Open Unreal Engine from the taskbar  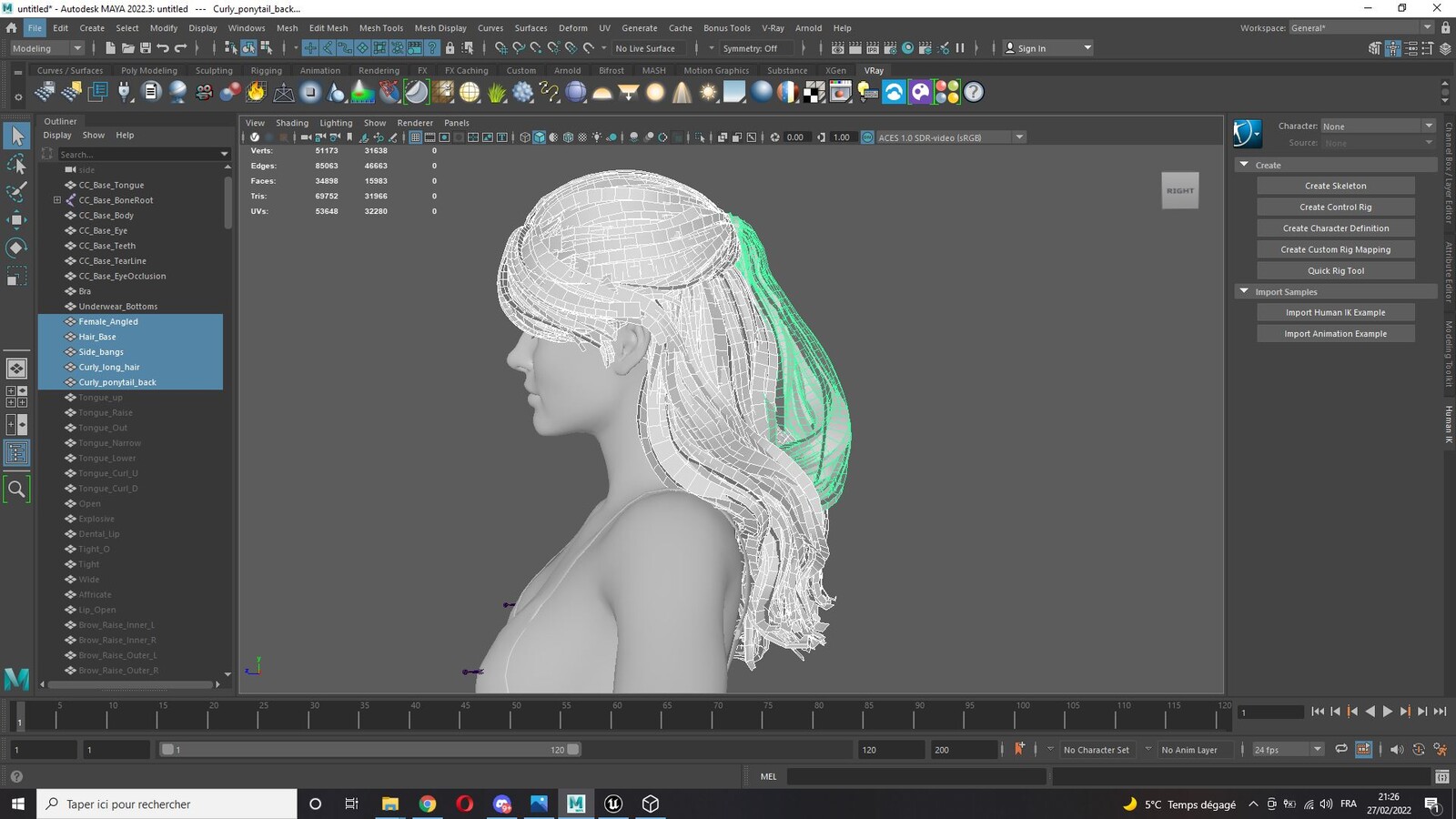tap(613, 804)
